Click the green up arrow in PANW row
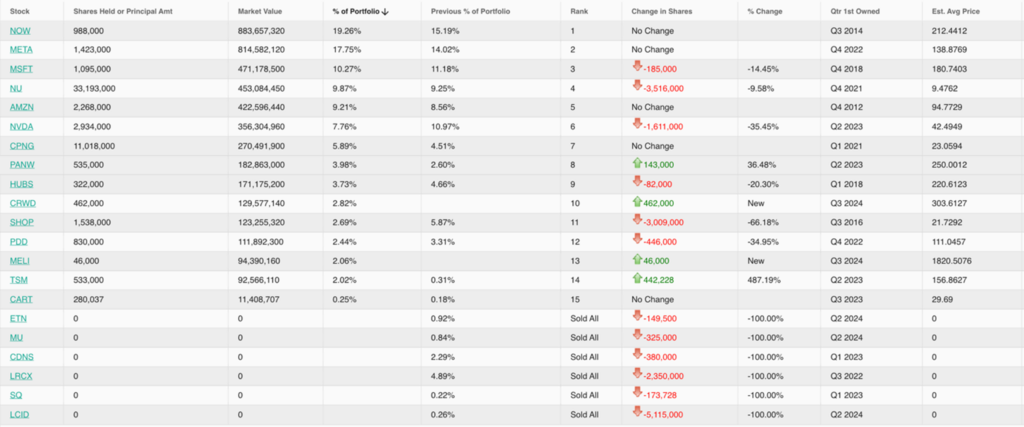Screen dimensions: 1024x427 636,163
